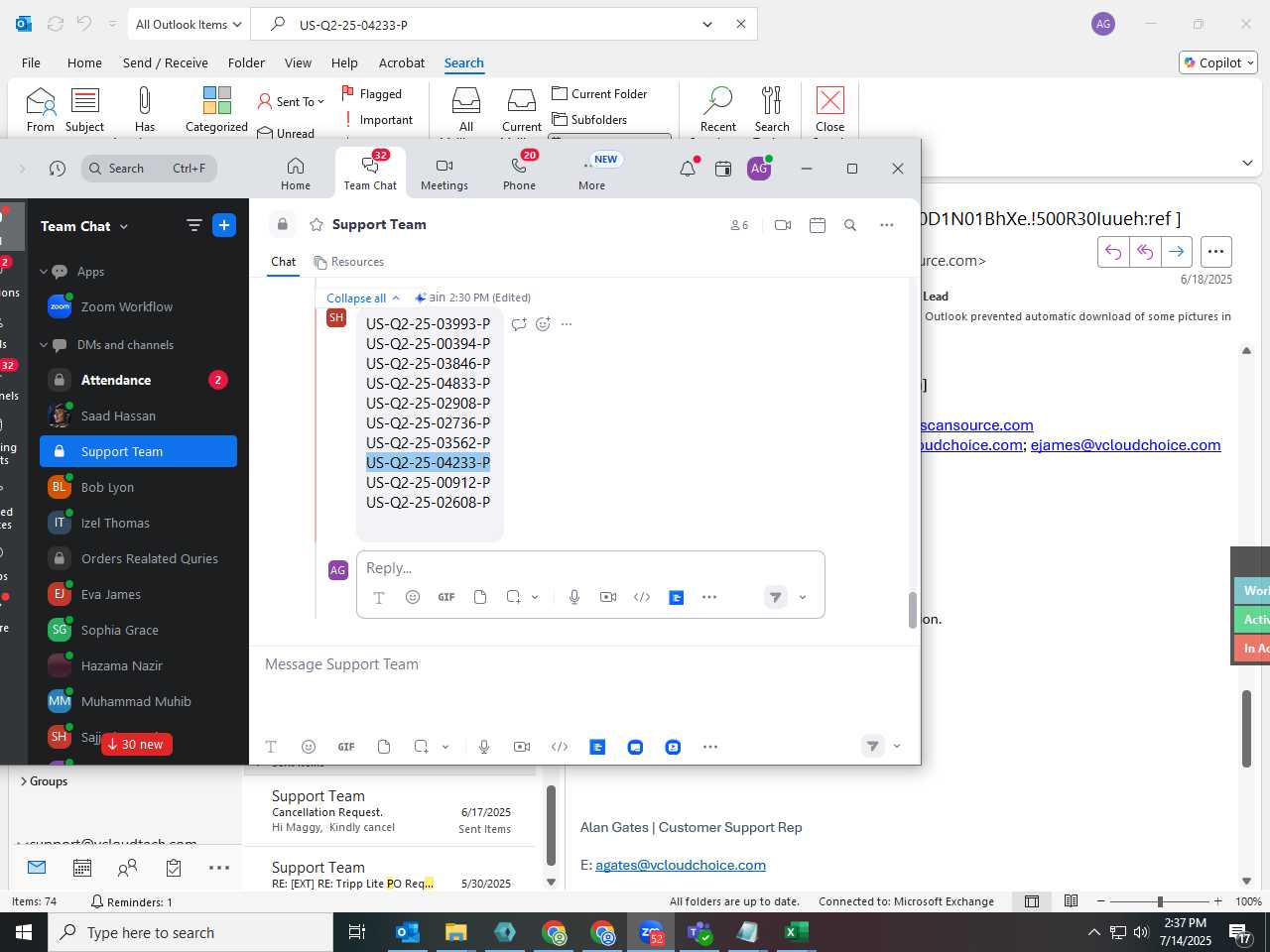The image size is (1270, 952).
Task: Search within Support Team chat
Action: pyautogui.click(x=850, y=225)
